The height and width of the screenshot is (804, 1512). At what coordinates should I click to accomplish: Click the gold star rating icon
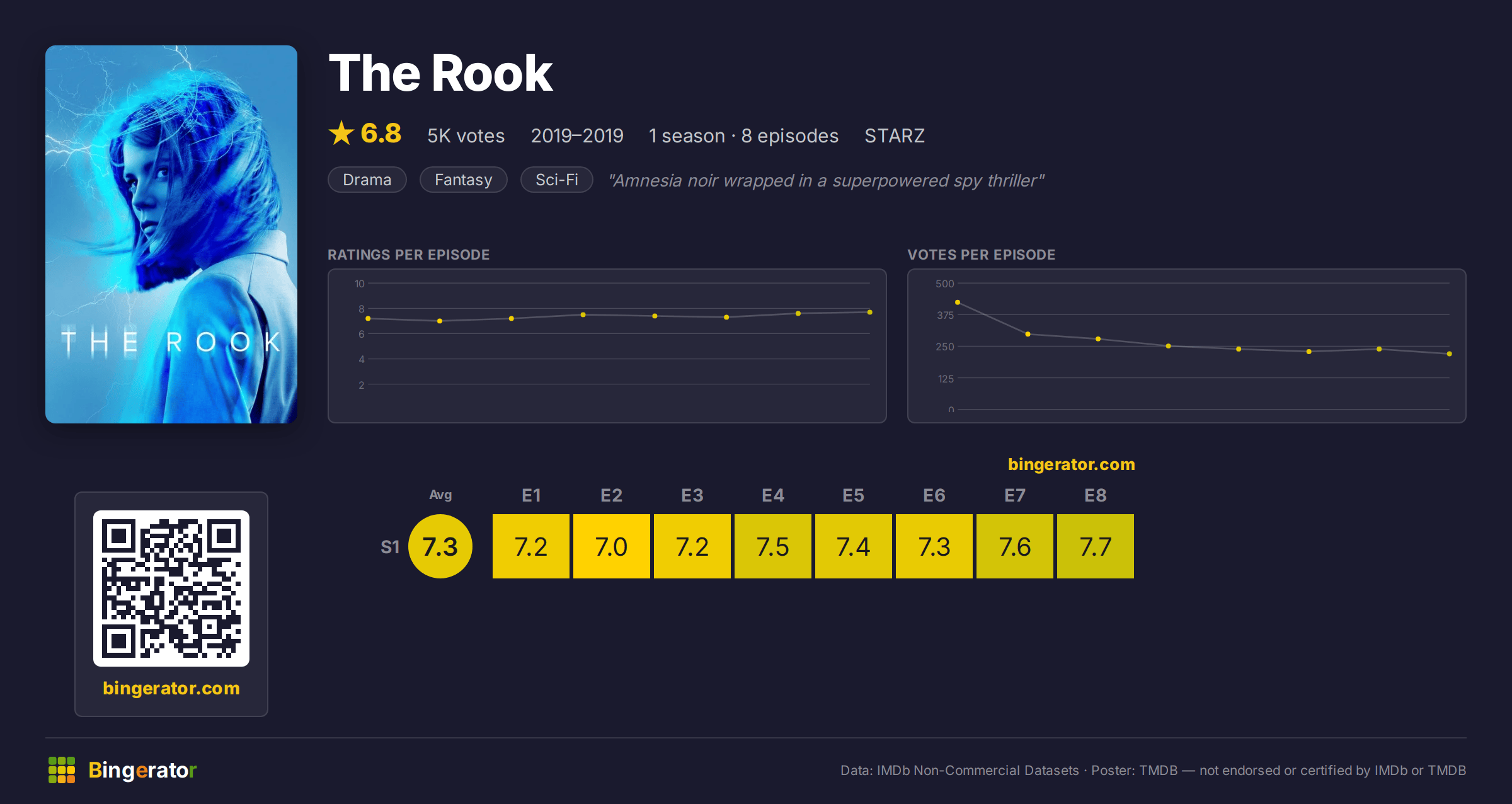341,133
